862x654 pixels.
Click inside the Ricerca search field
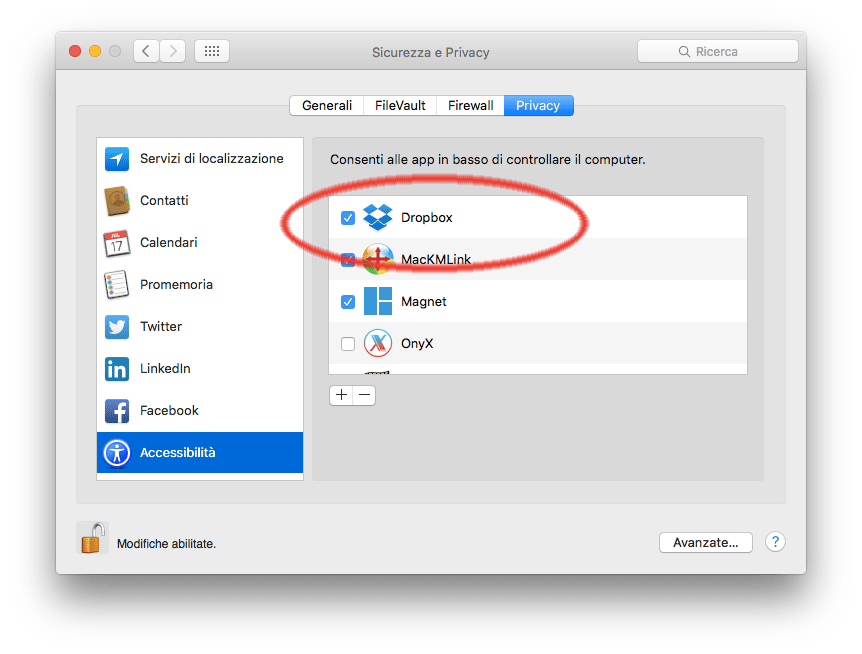(718, 51)
